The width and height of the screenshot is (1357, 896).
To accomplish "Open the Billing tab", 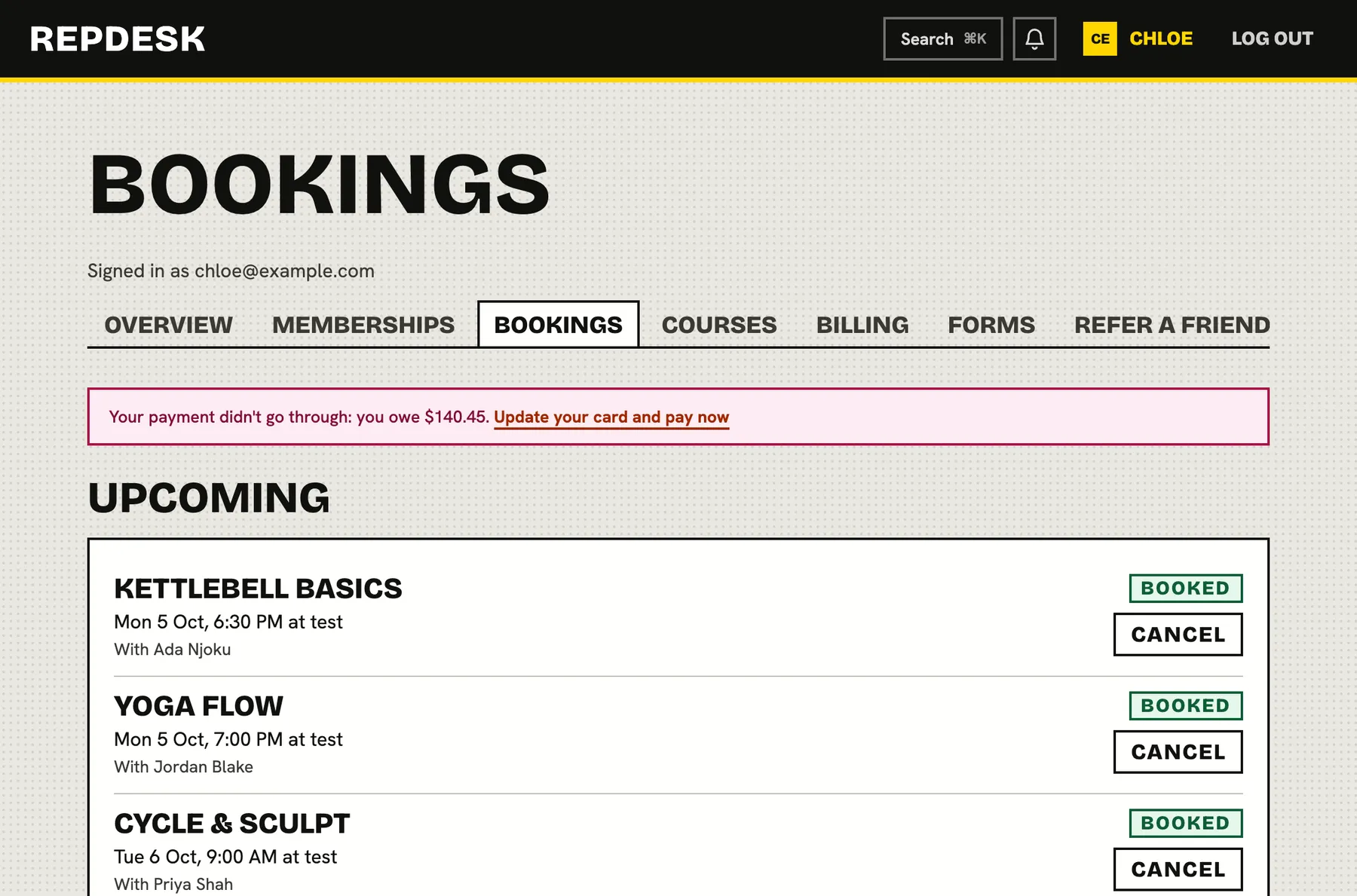I will (x=862, y=325).
